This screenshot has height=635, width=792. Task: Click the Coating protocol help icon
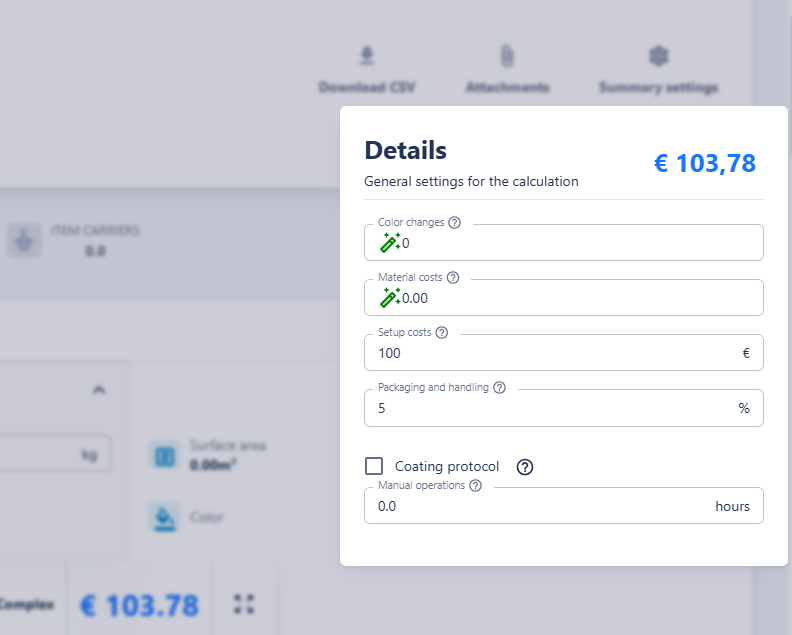[525, 467]
